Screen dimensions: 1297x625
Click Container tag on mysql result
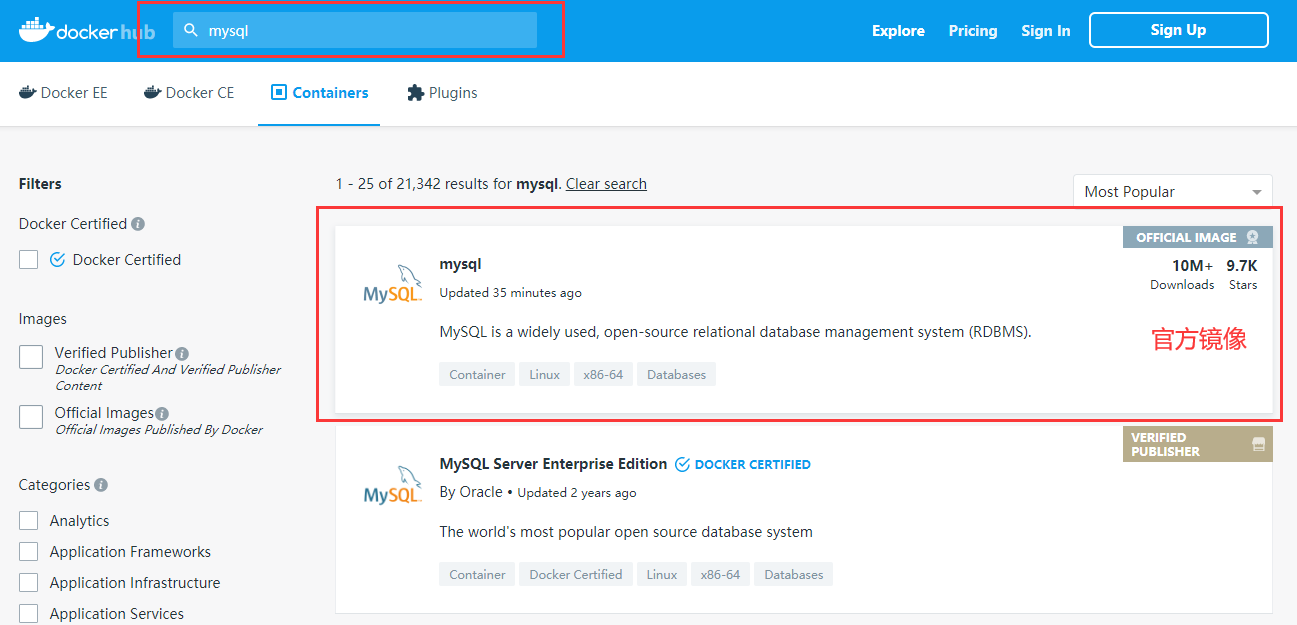477,375
